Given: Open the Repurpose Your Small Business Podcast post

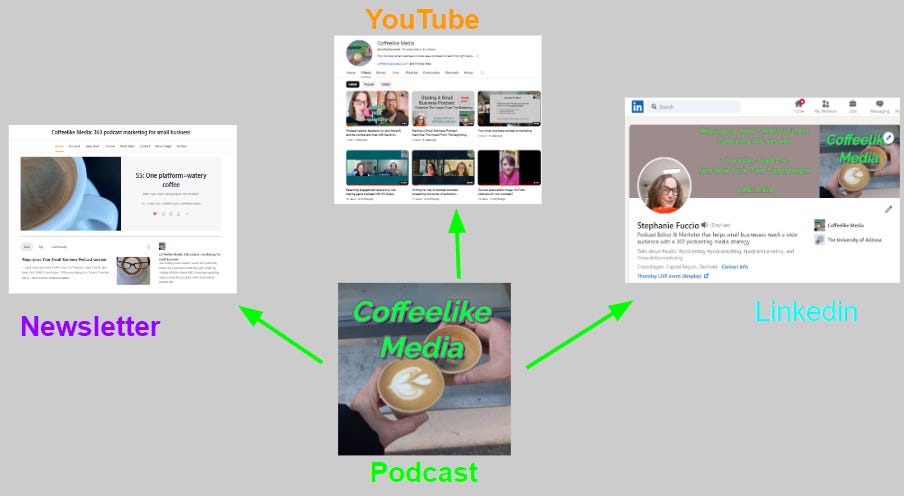Looking at the screenshot, I should [64, 260].
